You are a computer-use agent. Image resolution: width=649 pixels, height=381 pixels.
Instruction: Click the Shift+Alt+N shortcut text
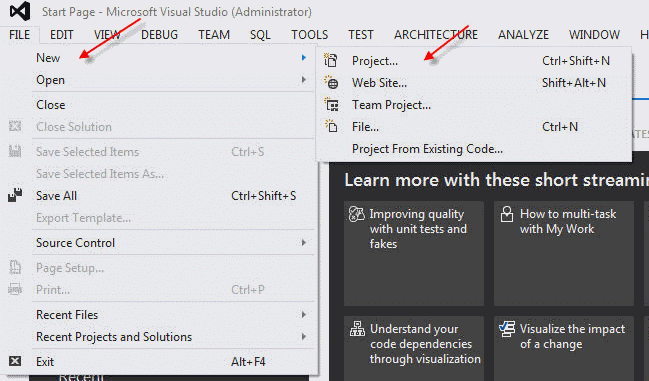click(574, 83)
